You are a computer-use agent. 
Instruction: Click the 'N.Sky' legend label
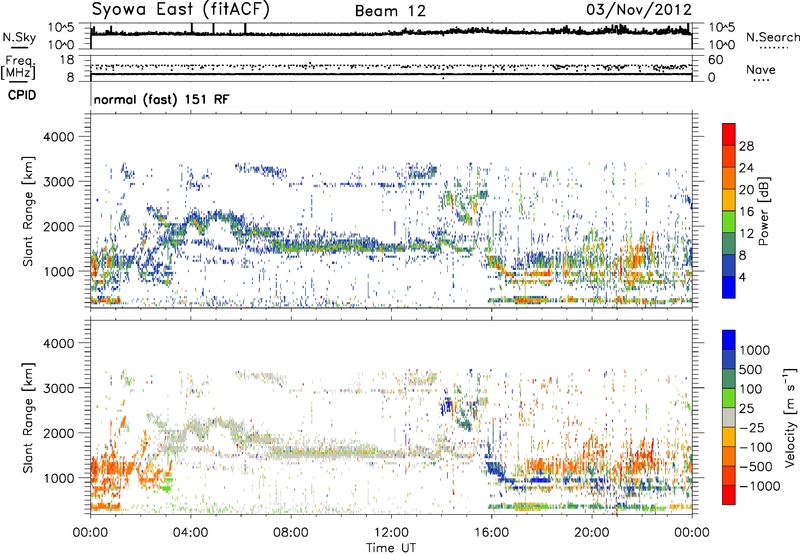click(19, 37)
